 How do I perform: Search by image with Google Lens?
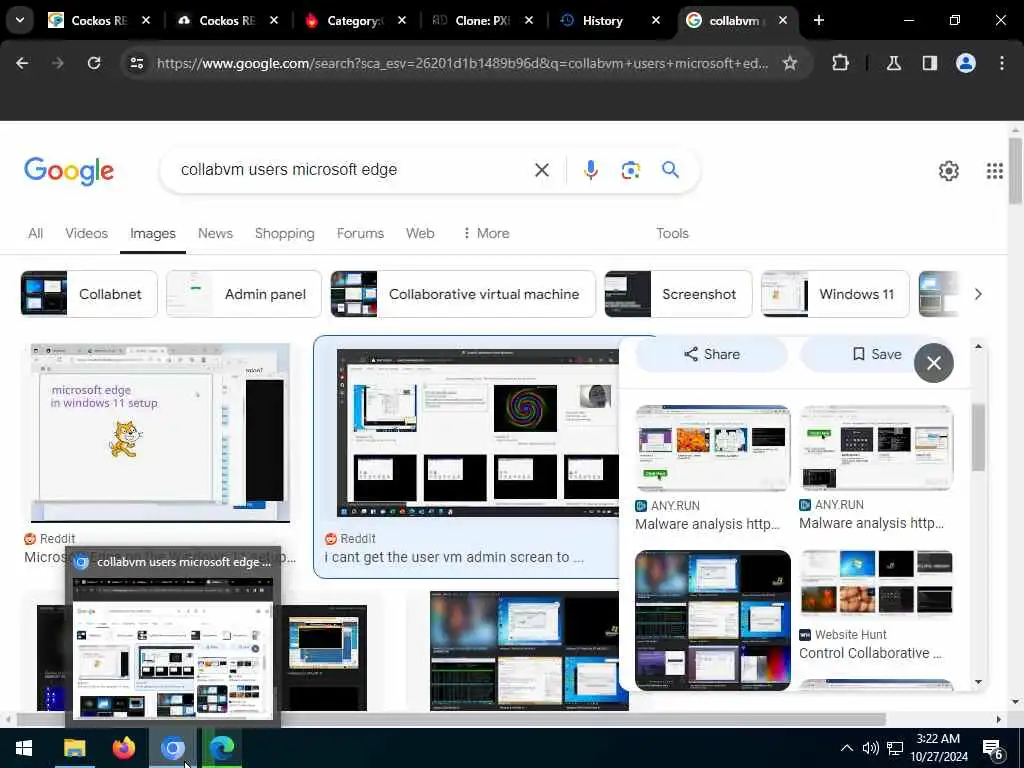(630, 170)
